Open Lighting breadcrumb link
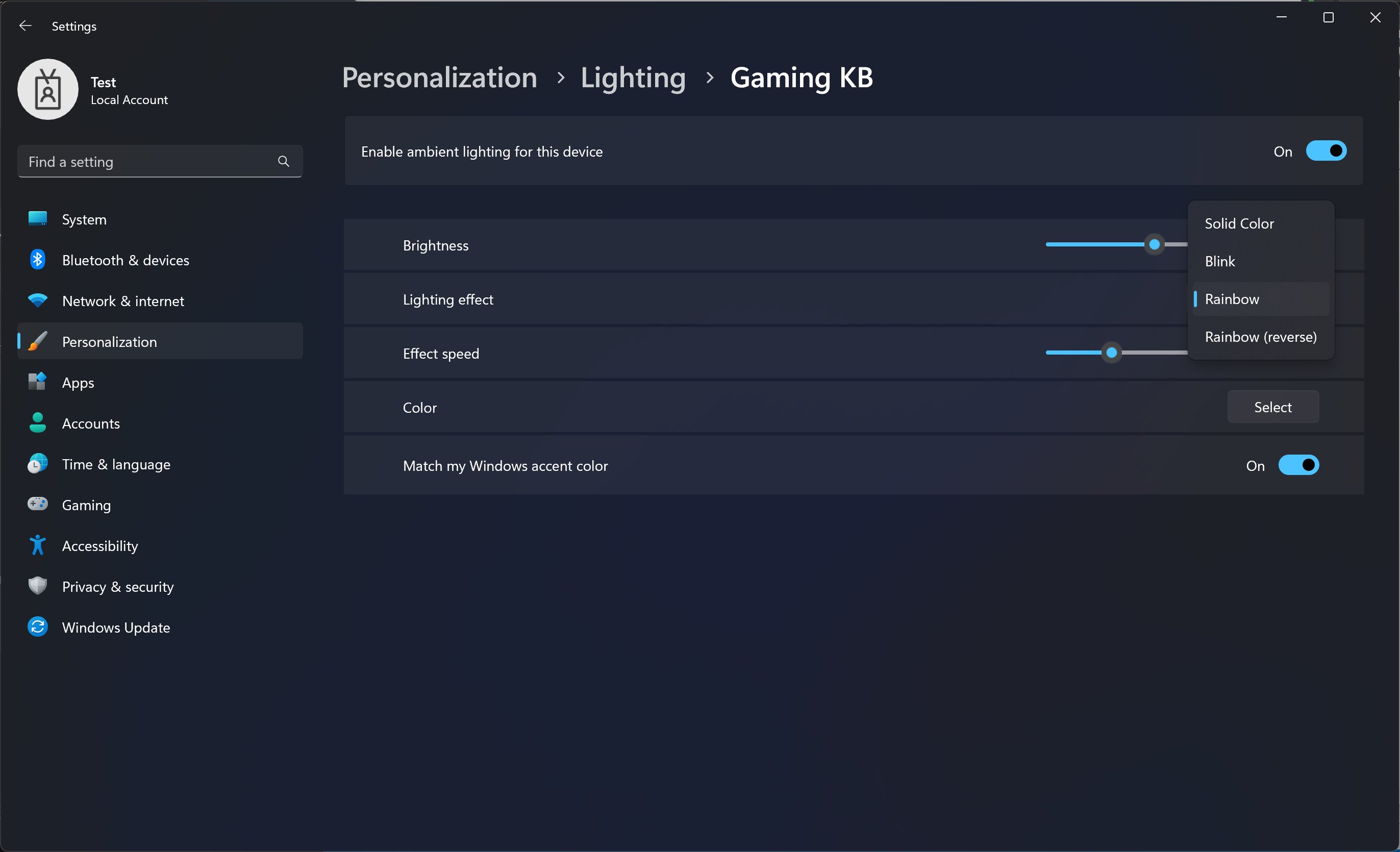 click(x=633, y=77)
